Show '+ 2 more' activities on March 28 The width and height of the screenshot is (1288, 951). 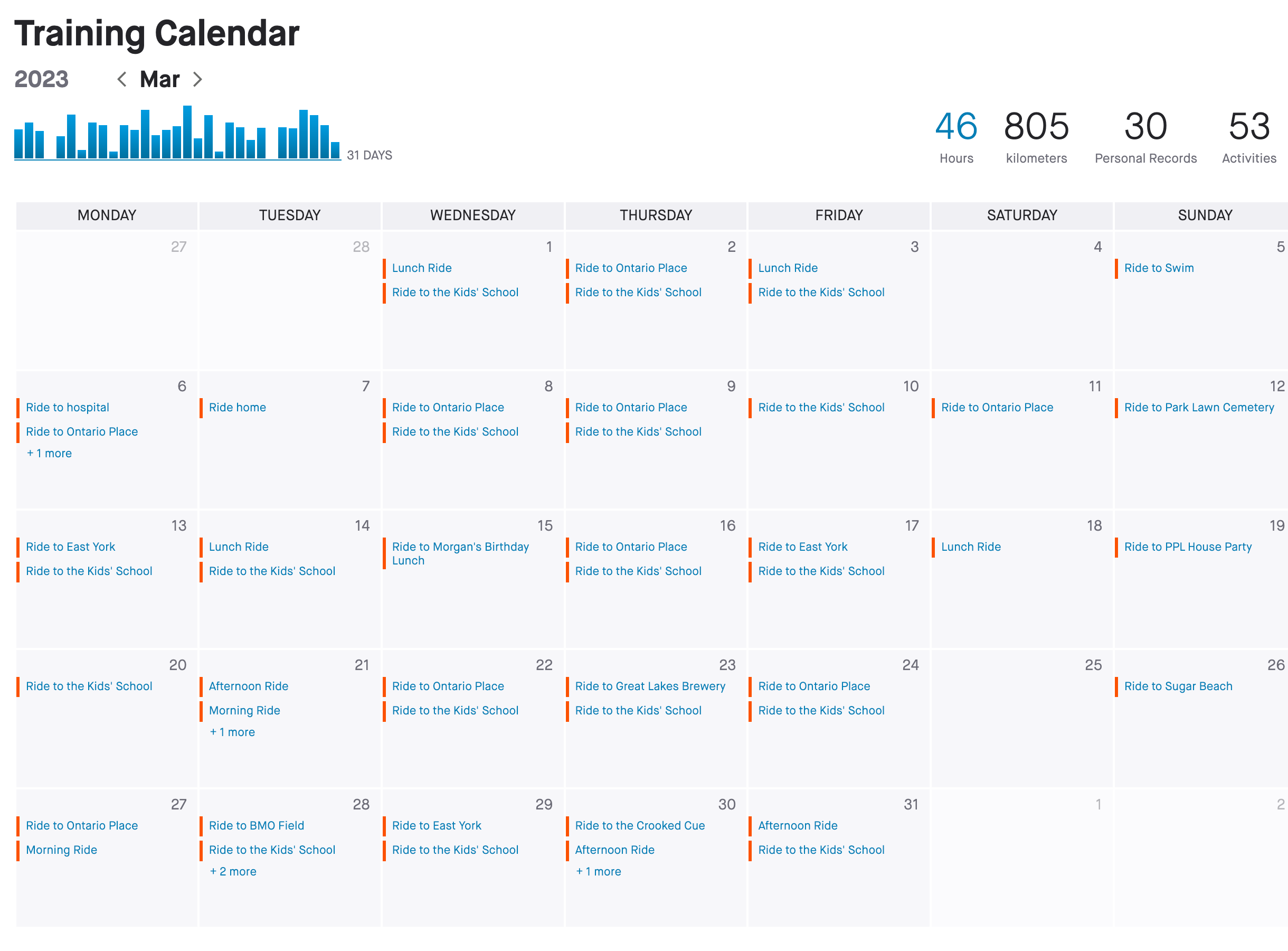click(233, 872)
